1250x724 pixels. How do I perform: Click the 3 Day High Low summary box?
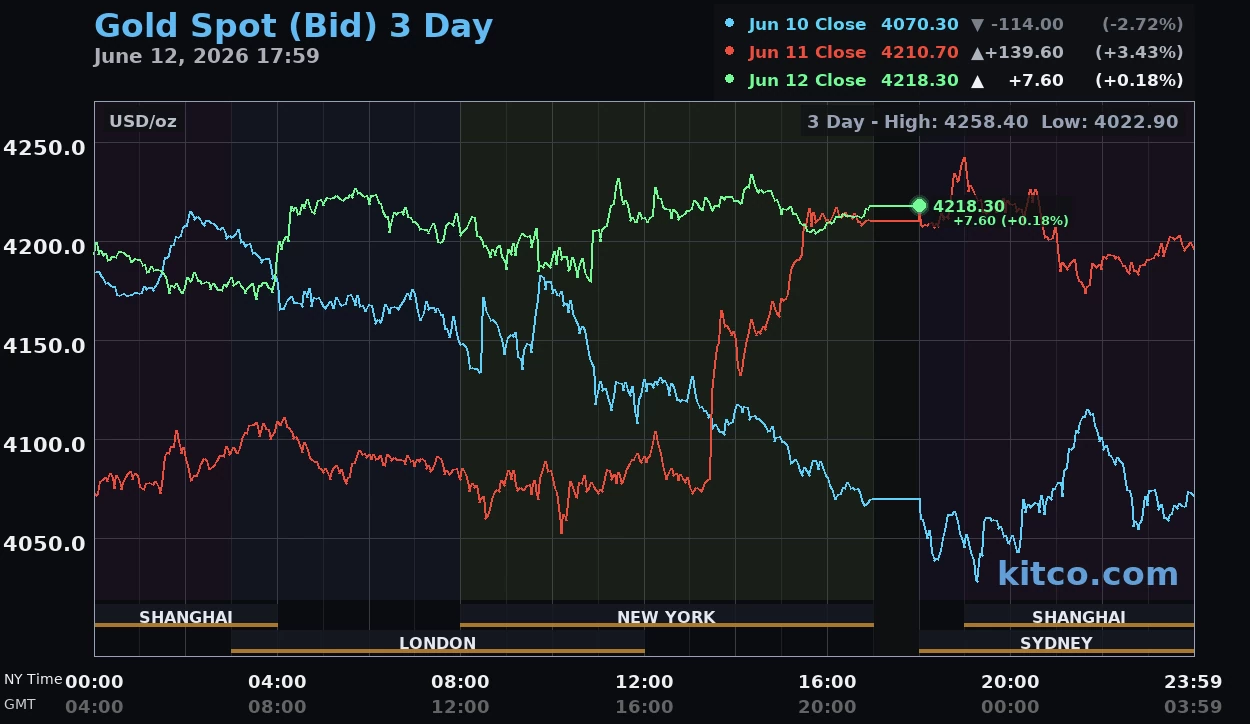[993, 122]
